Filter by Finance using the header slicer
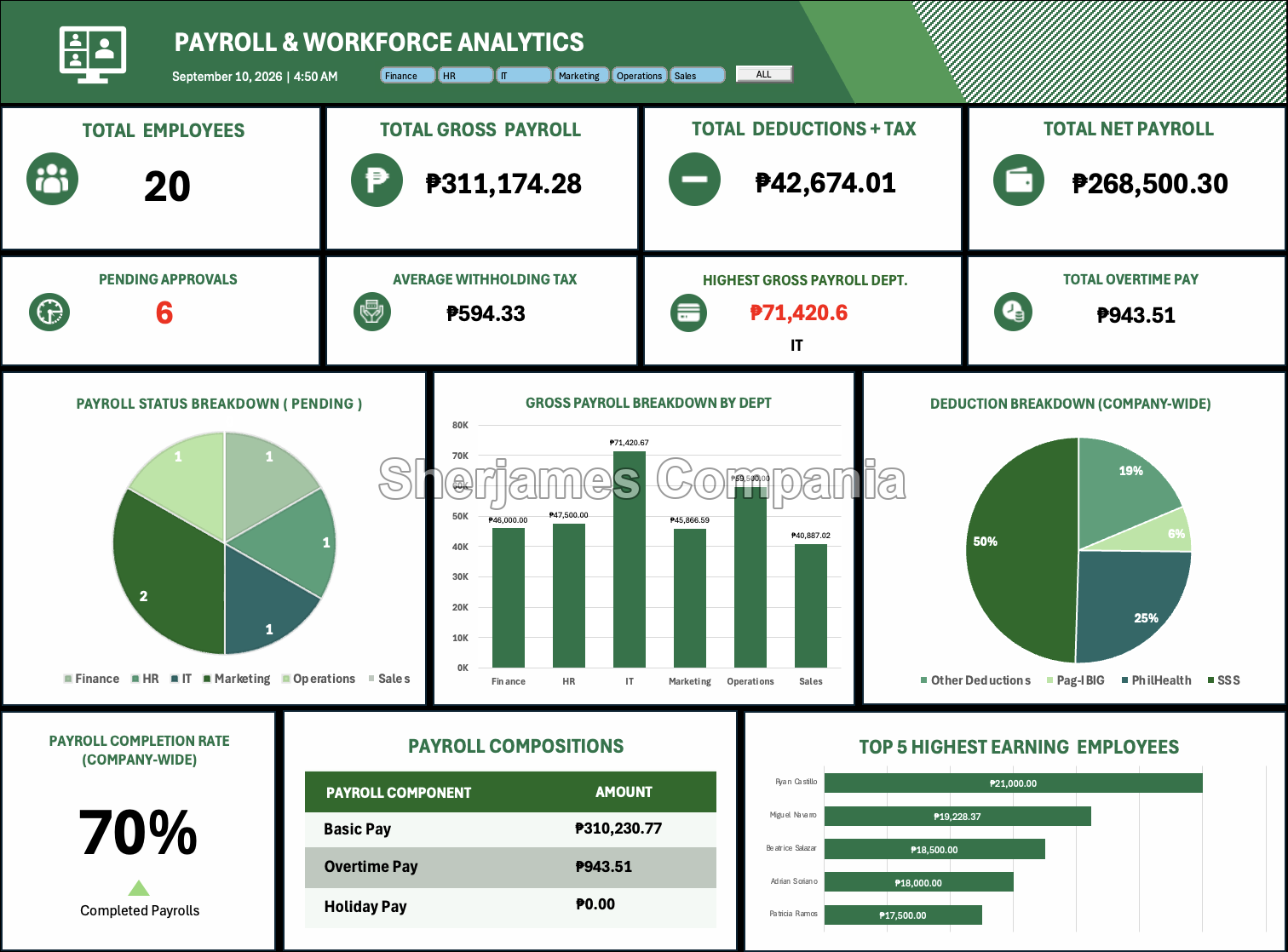The width and height of the screenshot is (1288, 952). click(408, 76)
